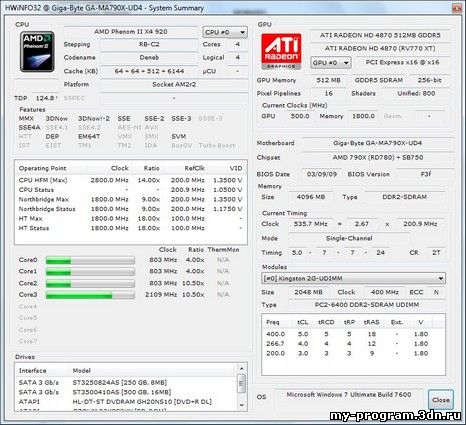Open the GPU #0 selector dropdown
This screenshot has height=425, width=466.
click(331, 63)
